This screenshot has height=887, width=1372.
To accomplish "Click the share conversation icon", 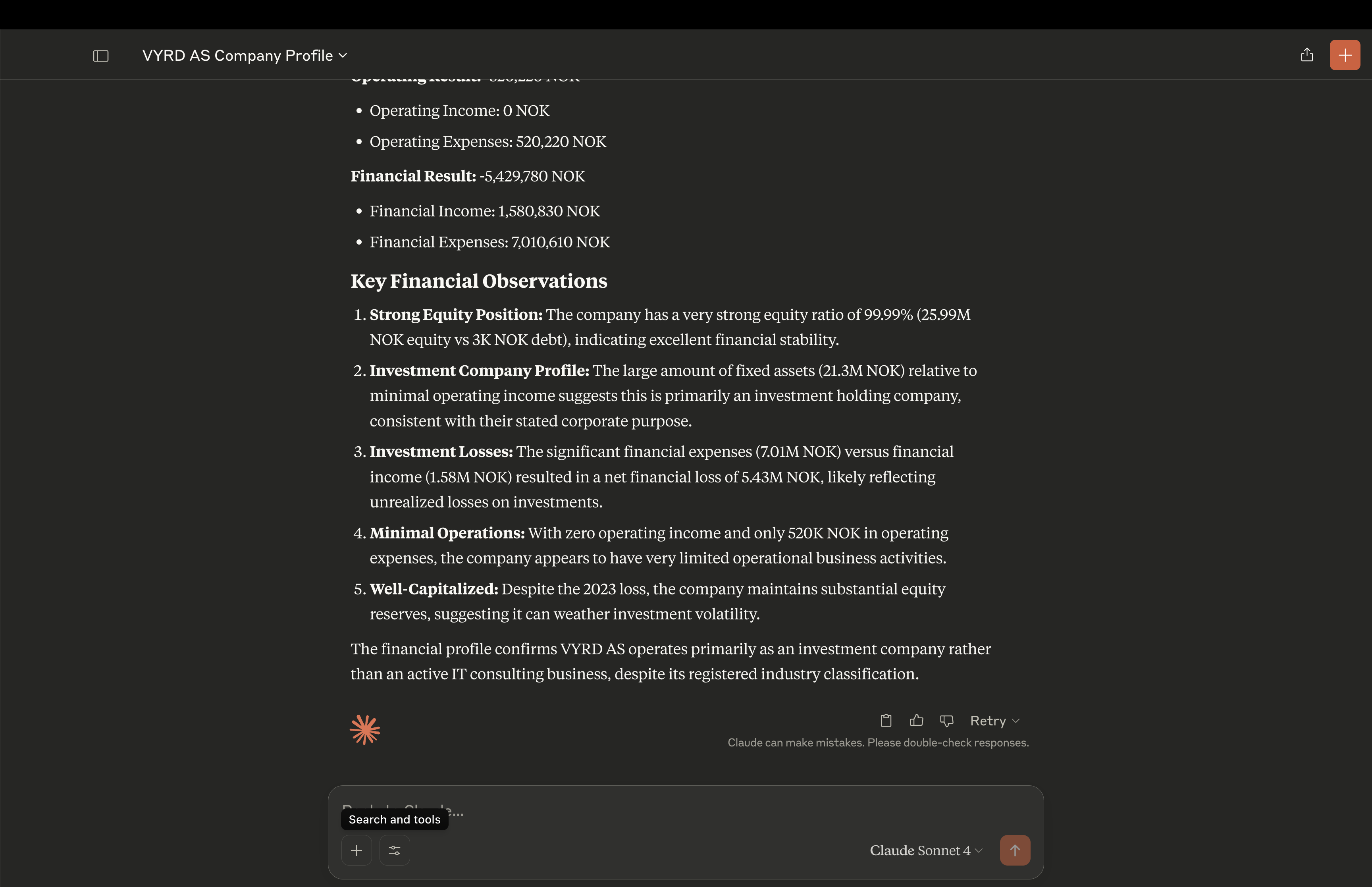I will 1307,55.
